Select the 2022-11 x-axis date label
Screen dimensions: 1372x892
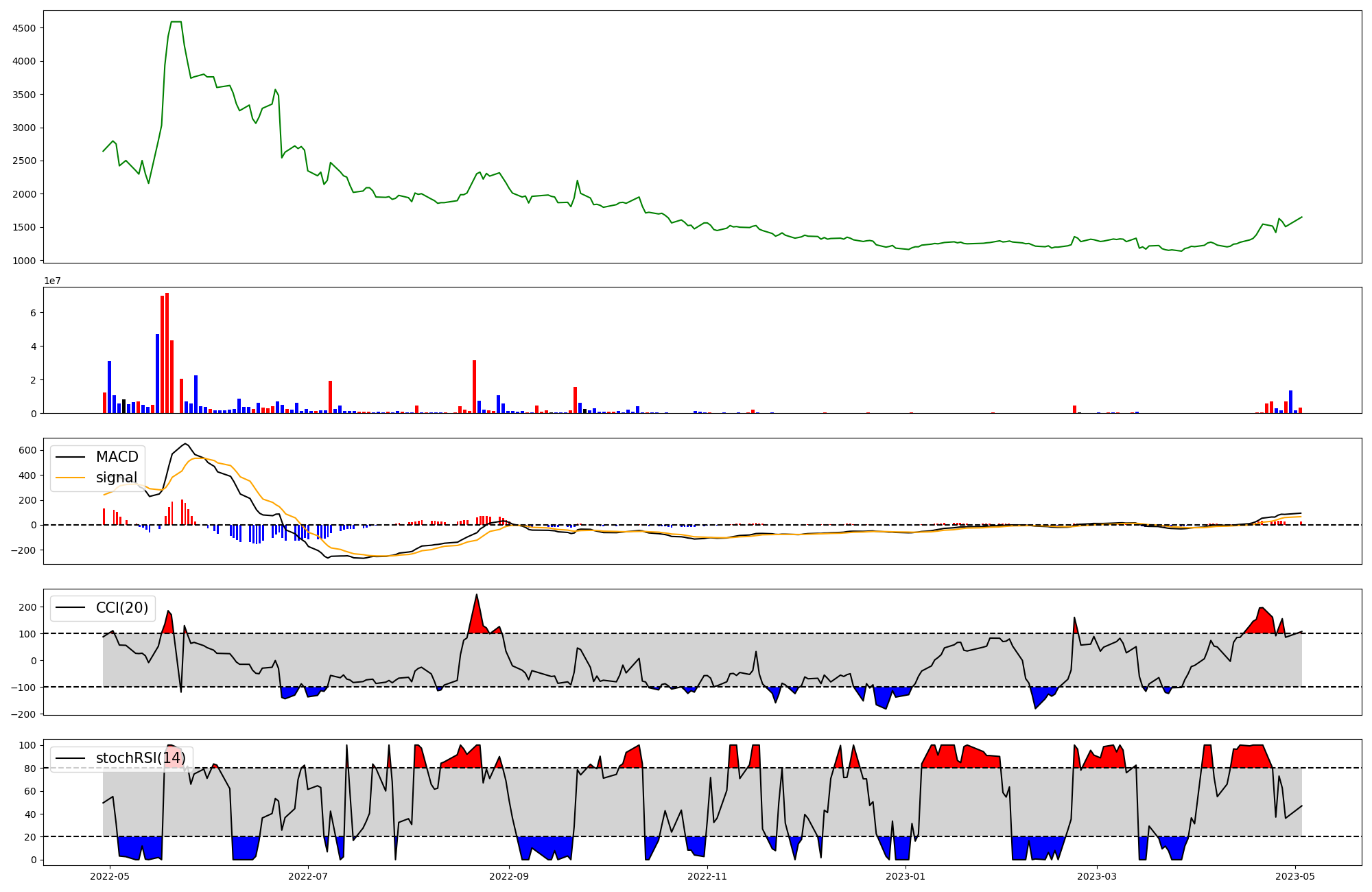tap(707, 876)
